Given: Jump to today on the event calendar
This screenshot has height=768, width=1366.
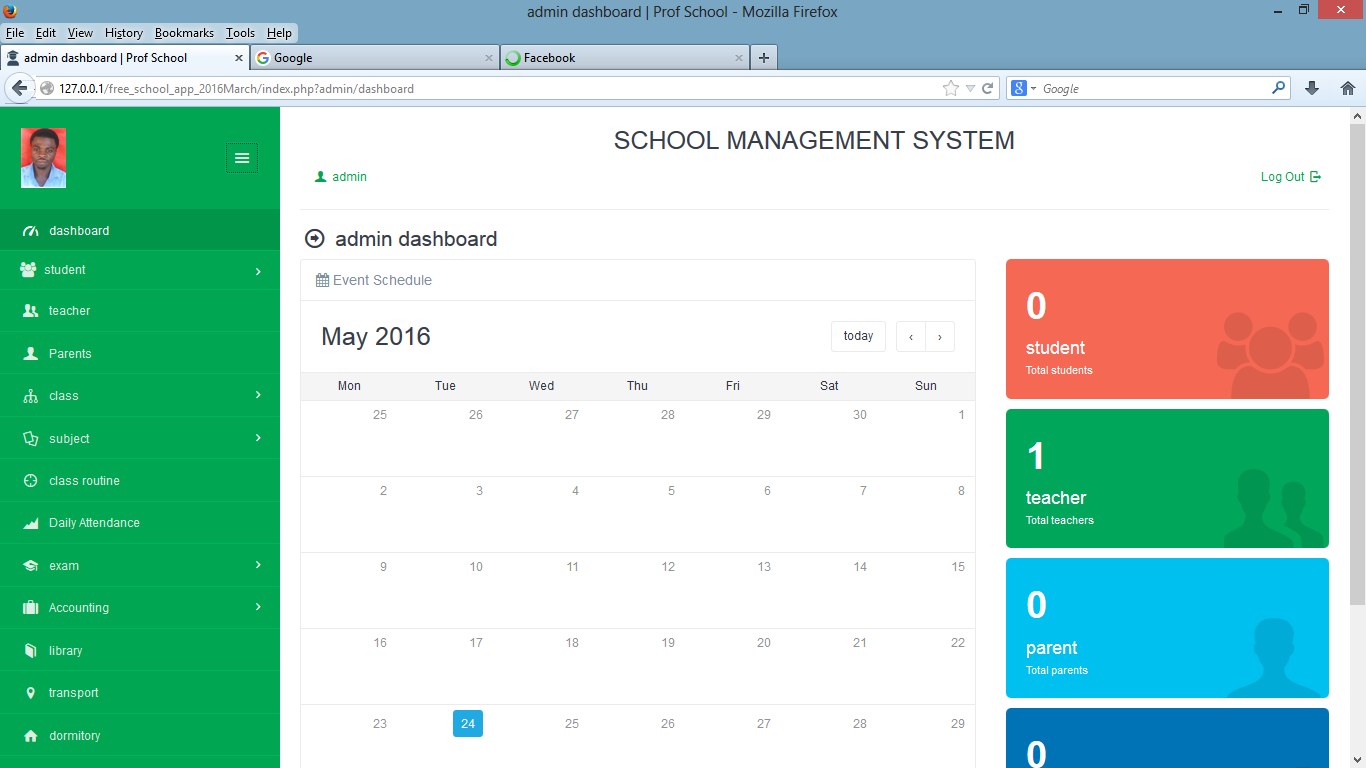Looking at the screenshot, I should [857, 336].
